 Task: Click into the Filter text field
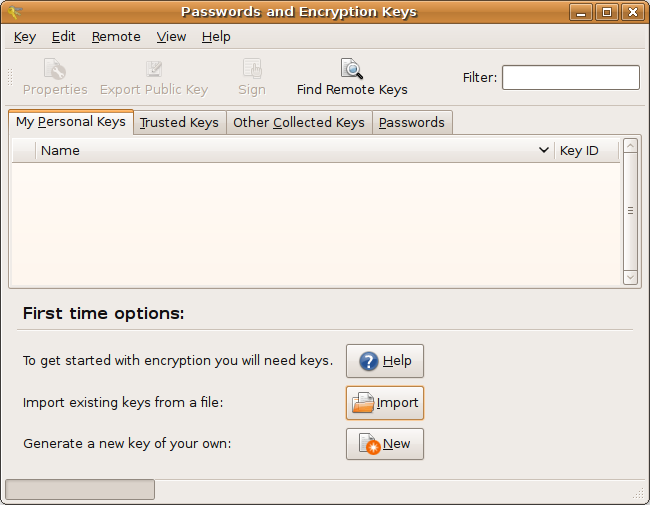[571, 77]
